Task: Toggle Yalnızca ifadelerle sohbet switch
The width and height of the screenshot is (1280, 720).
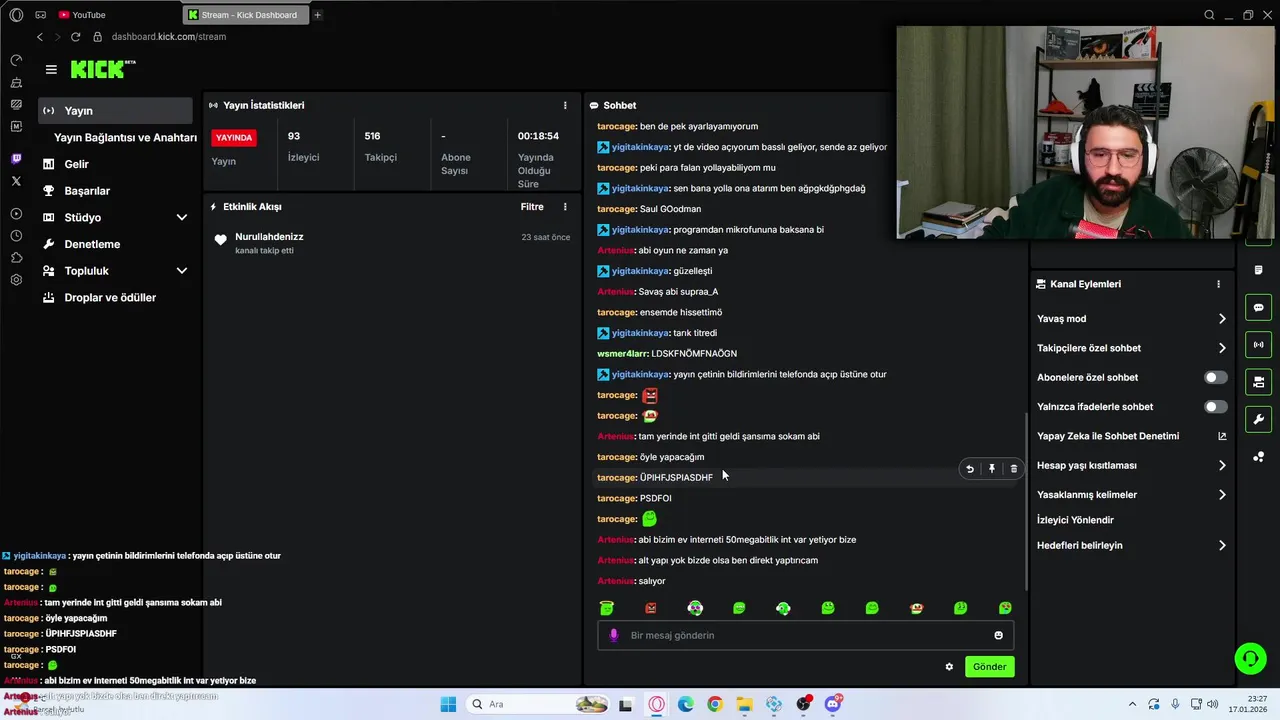Action: [x=1215, y=407]
